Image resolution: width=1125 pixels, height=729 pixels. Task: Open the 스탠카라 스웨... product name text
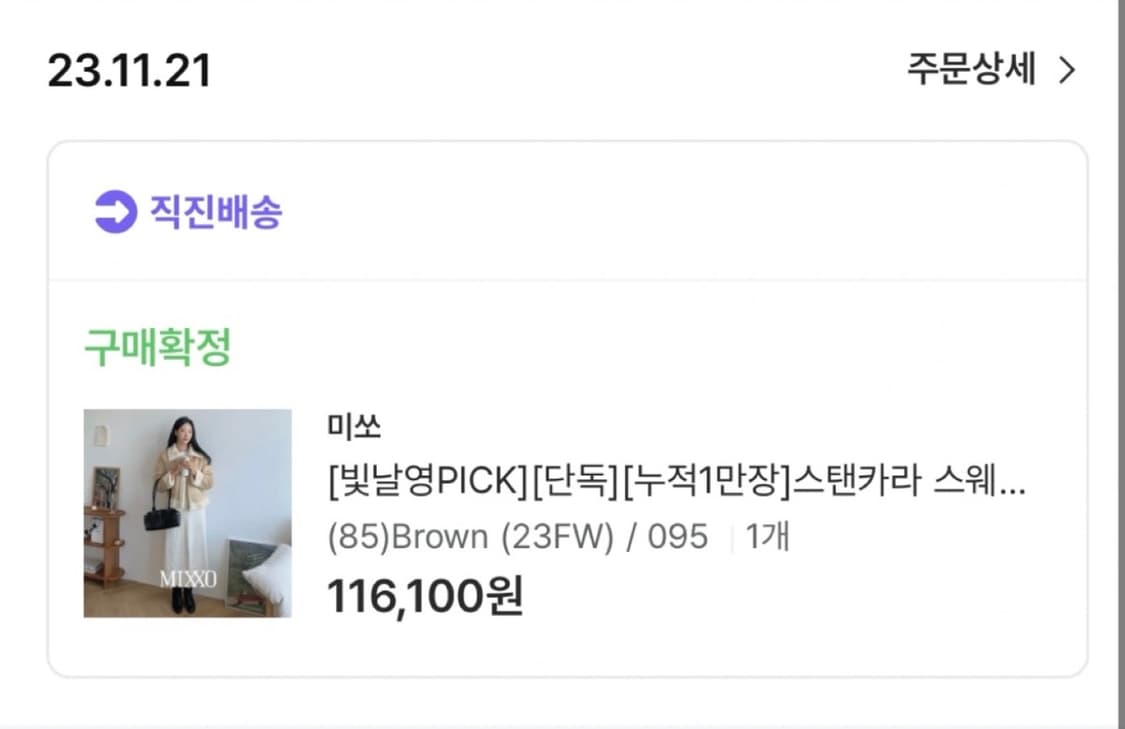(908, 480)
